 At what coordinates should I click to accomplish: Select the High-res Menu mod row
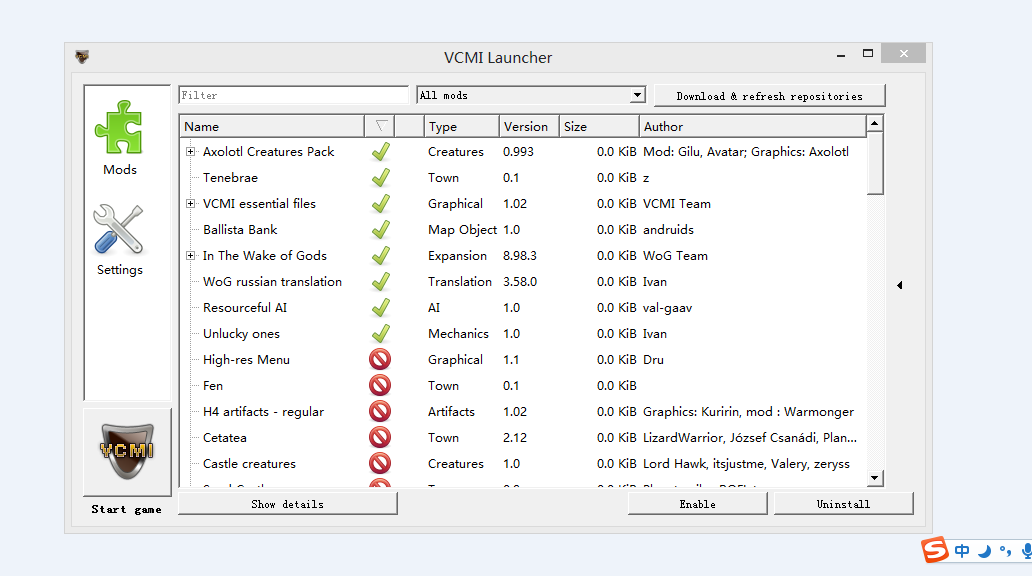pyautogui.click(x=523, y=359)
